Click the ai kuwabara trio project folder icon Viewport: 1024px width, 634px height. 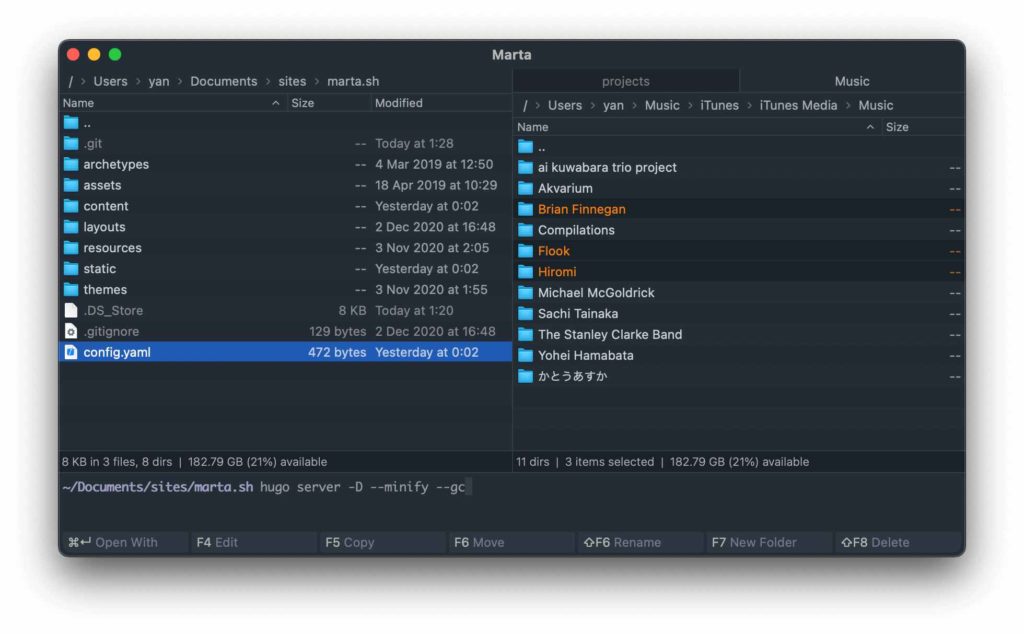click(x=526, y=168)
